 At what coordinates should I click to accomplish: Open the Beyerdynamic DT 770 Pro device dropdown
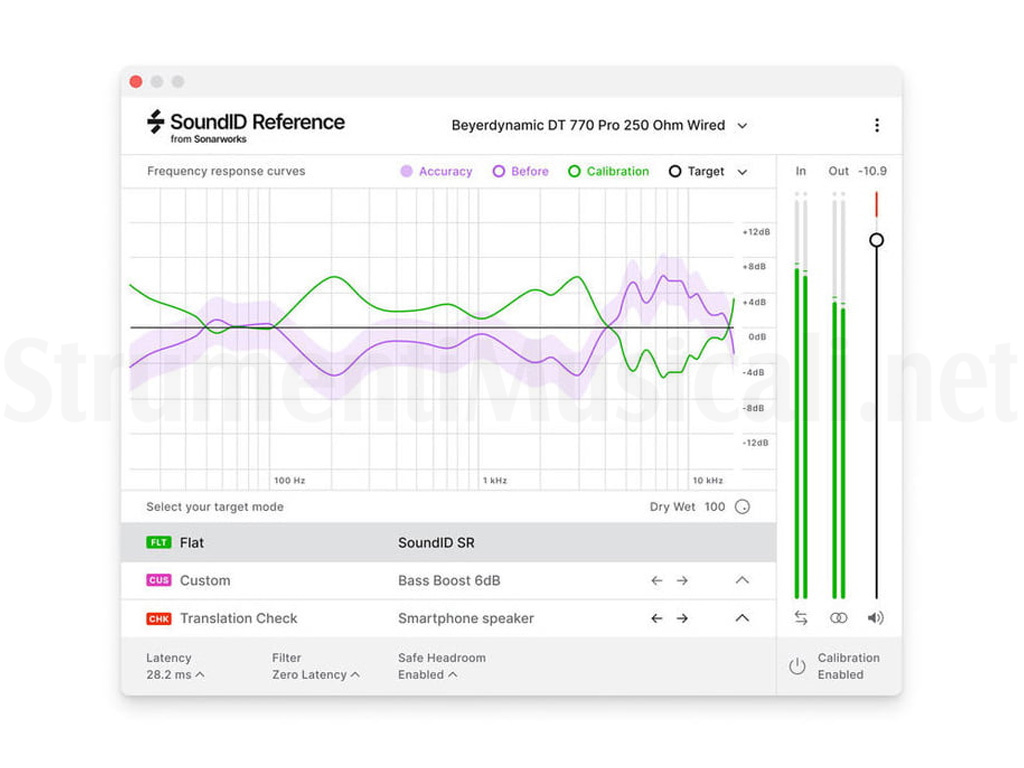[x=599, y=126]
